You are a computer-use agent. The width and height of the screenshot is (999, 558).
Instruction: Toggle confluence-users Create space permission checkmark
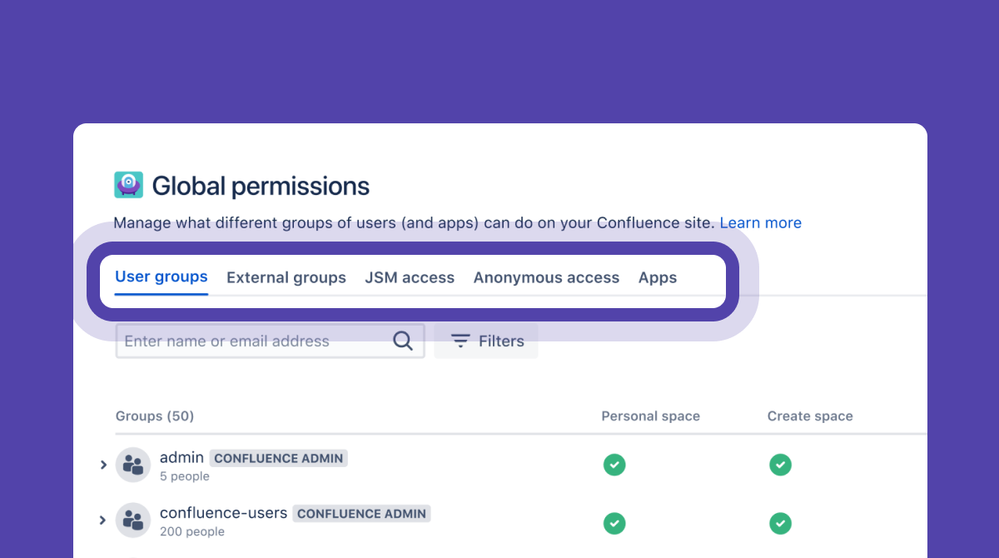(x=780, y=523)
